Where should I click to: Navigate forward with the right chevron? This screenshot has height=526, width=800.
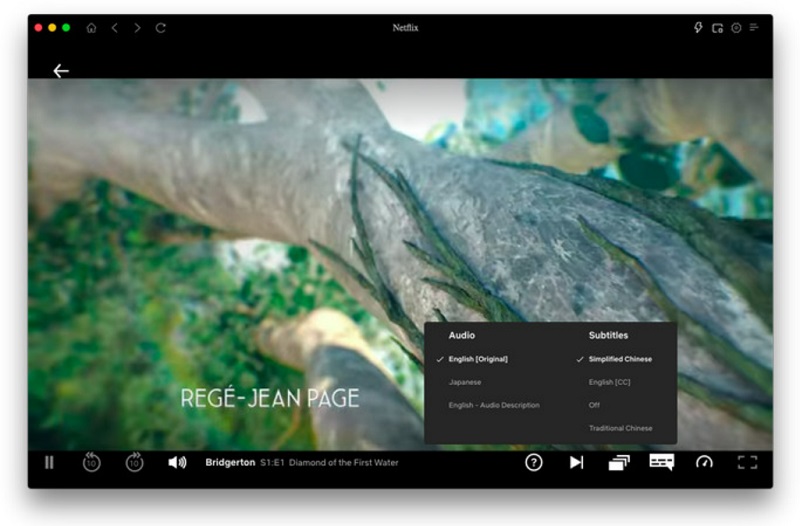pyautogui.click(x=137, y=28)
